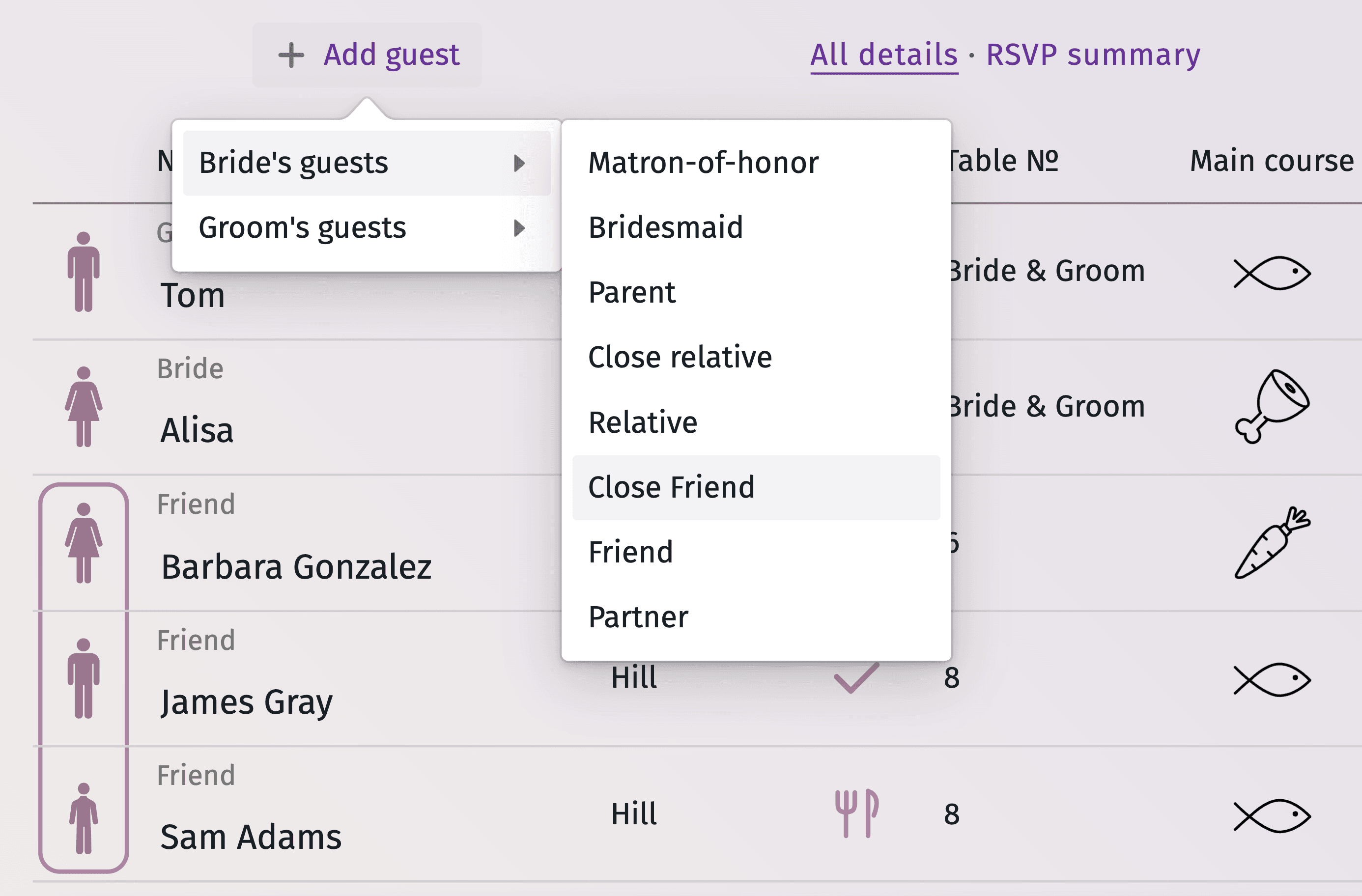Click the plus icon beside Add guest
The image size is (1362, 896).
pos(291,56)
